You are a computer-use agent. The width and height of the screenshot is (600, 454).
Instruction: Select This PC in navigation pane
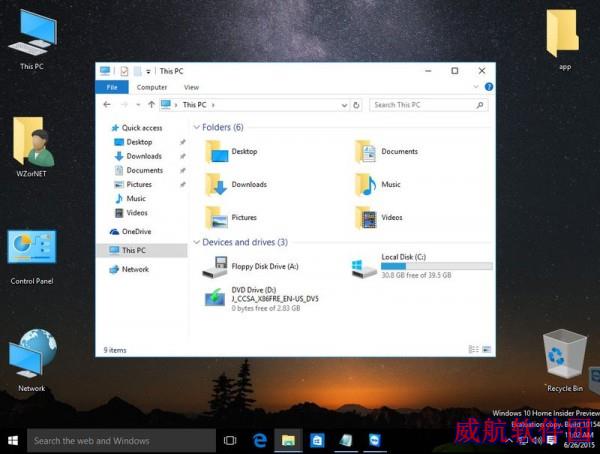click(142, 250)
